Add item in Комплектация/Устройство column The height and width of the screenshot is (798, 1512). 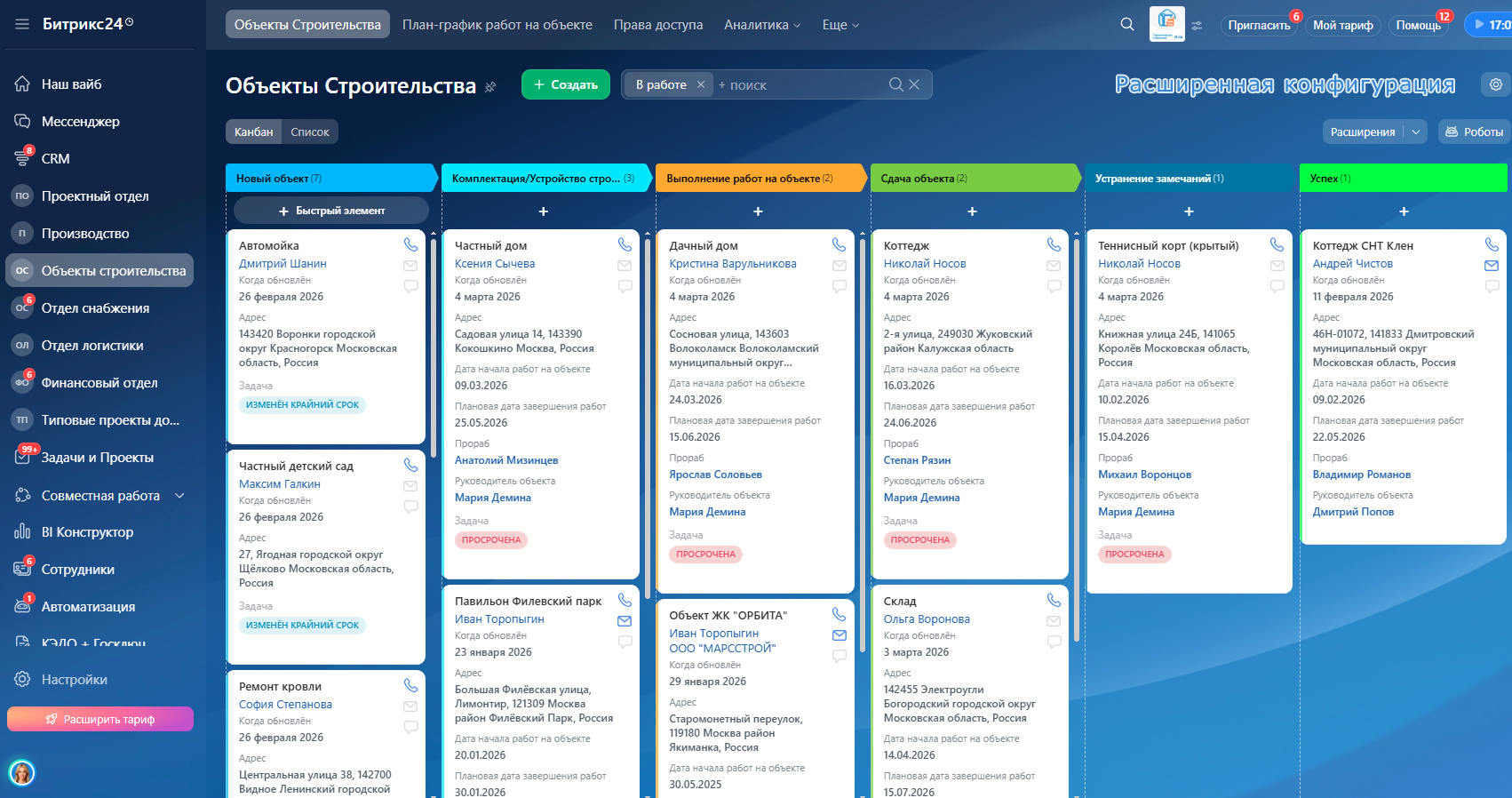tap(544, 211)
